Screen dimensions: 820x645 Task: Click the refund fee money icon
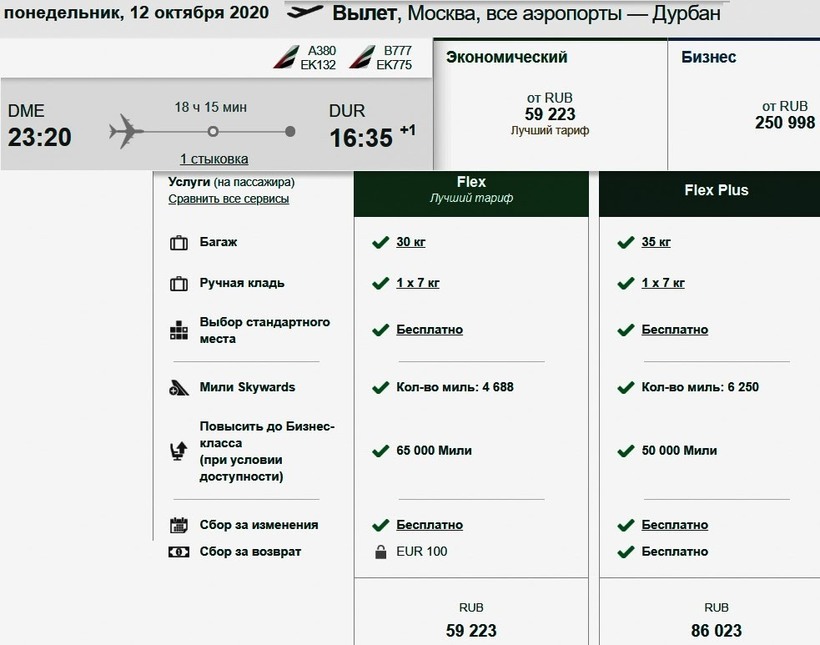179,552
